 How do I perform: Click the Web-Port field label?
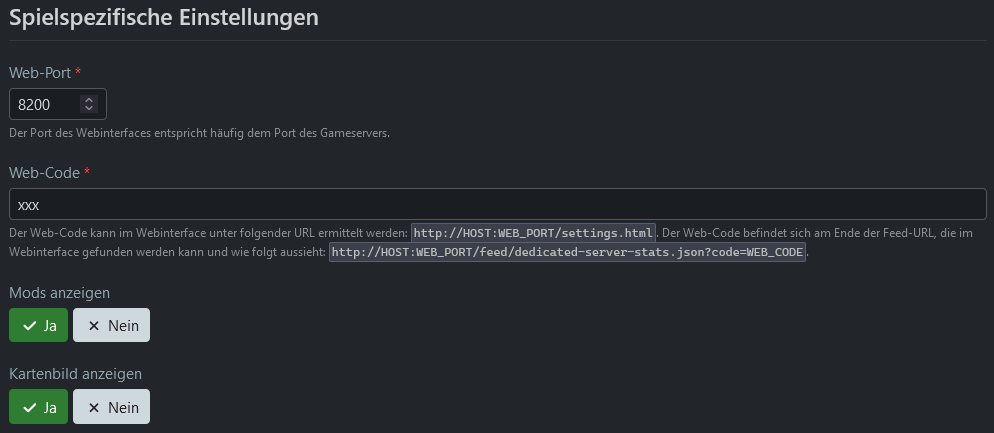[40, 73]
